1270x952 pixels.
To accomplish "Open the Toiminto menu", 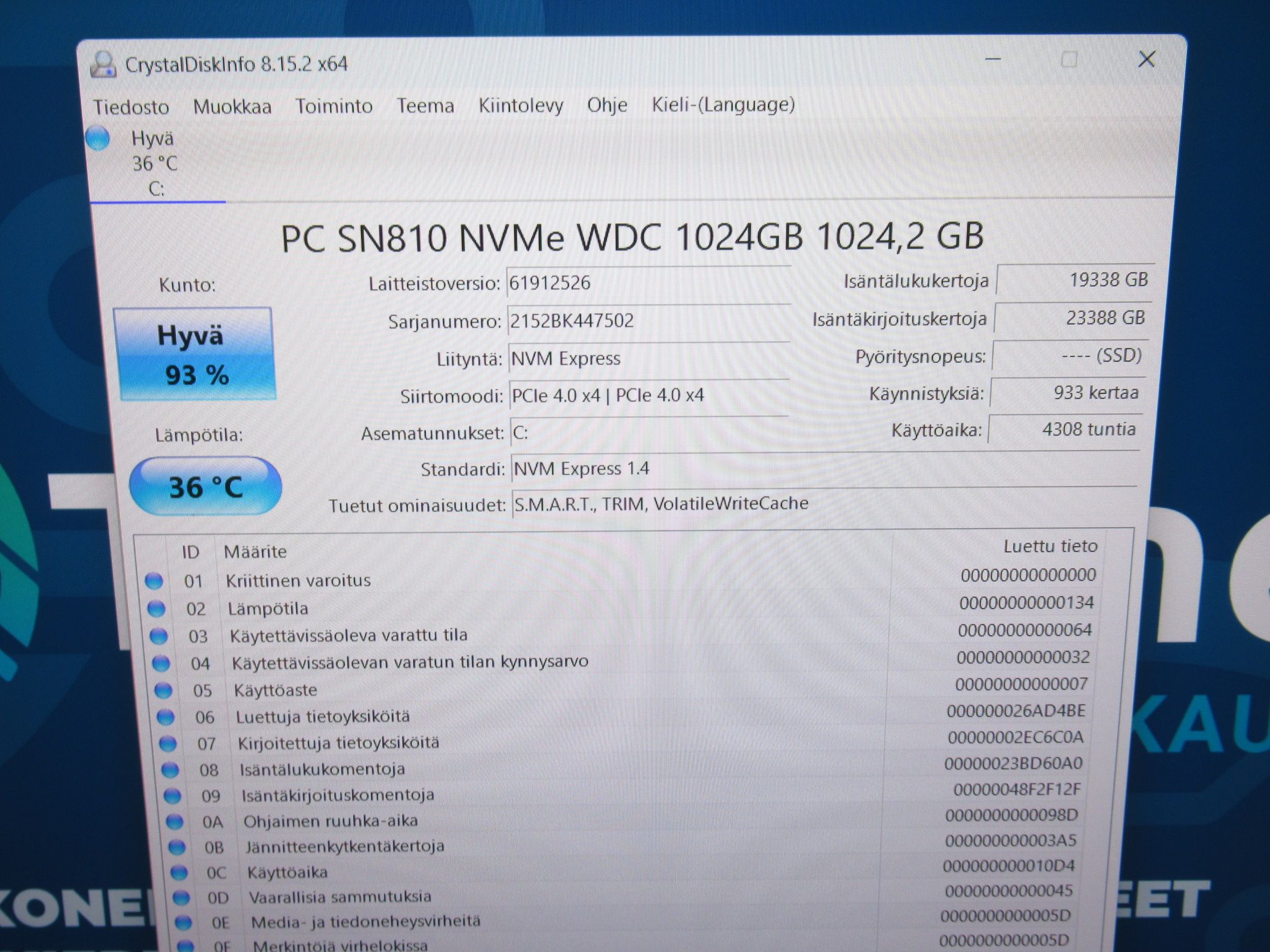I will [x=334, y=106].
